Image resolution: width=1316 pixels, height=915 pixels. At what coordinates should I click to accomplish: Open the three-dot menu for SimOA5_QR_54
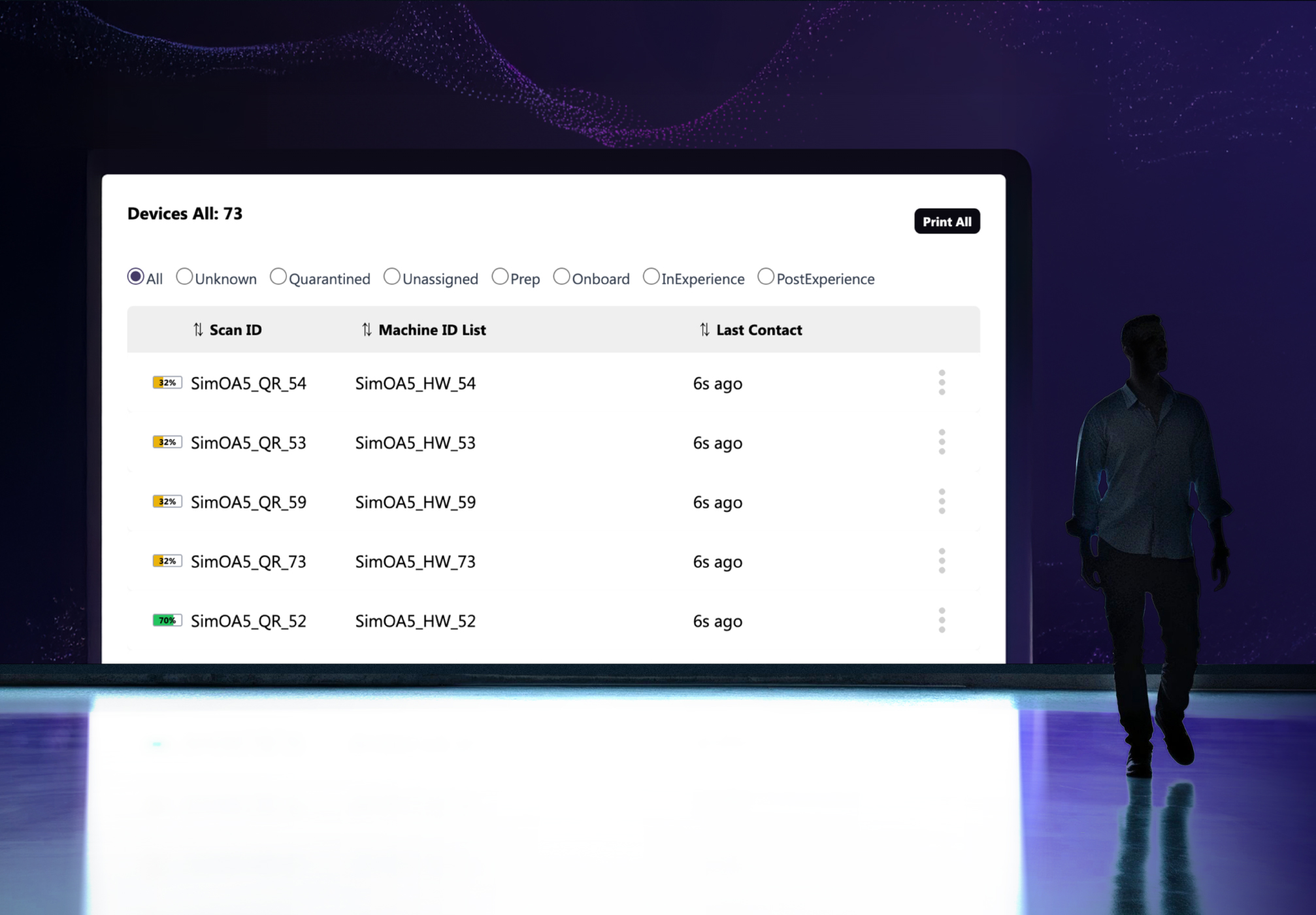click(942, 383)
